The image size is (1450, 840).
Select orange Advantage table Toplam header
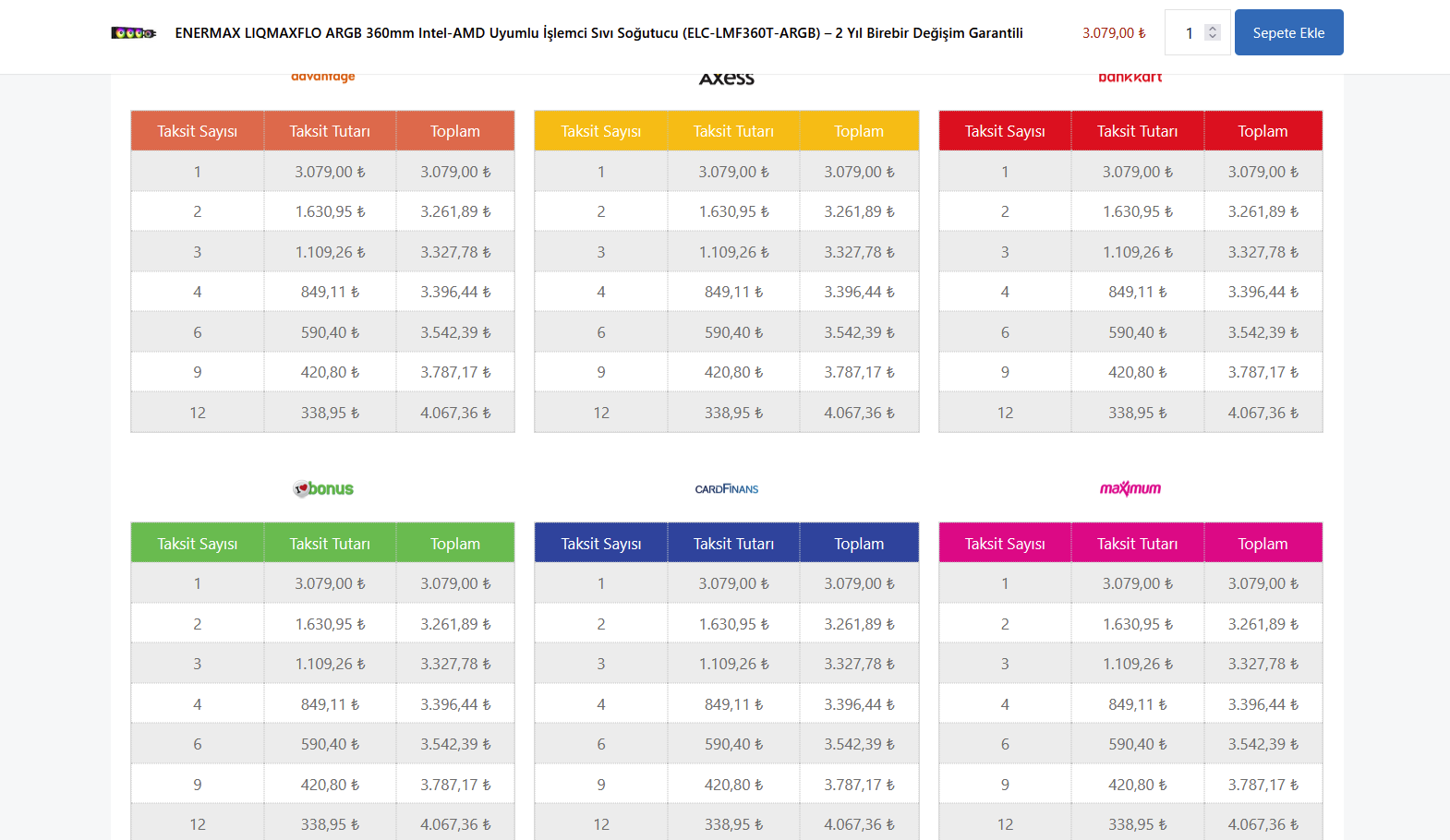tap(455, 131)
